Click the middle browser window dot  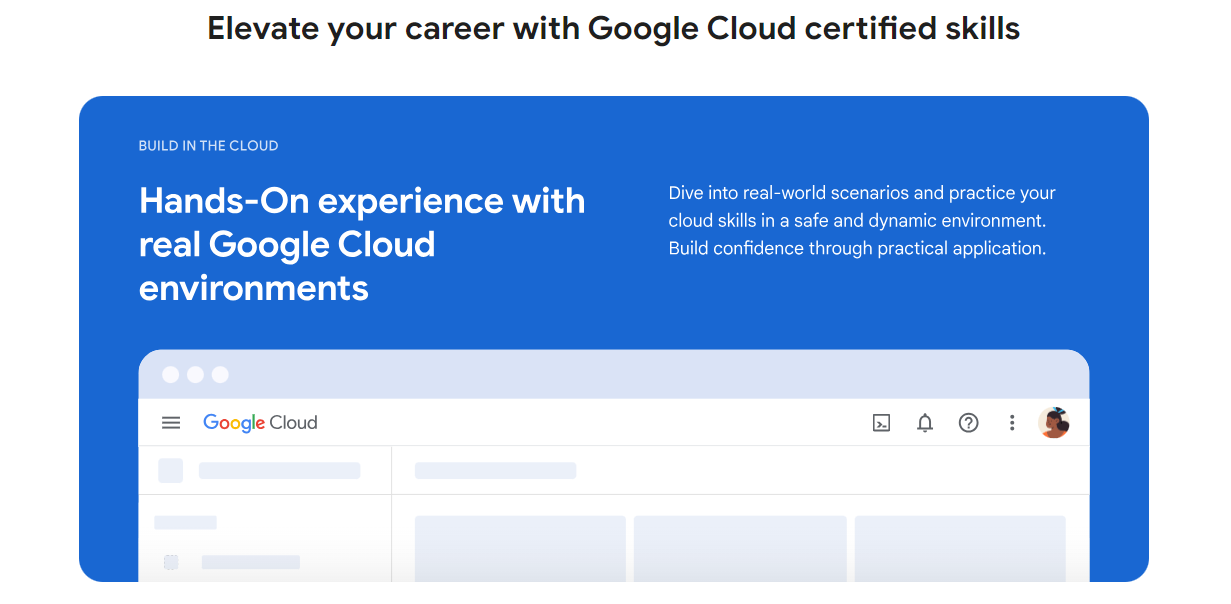195,373
